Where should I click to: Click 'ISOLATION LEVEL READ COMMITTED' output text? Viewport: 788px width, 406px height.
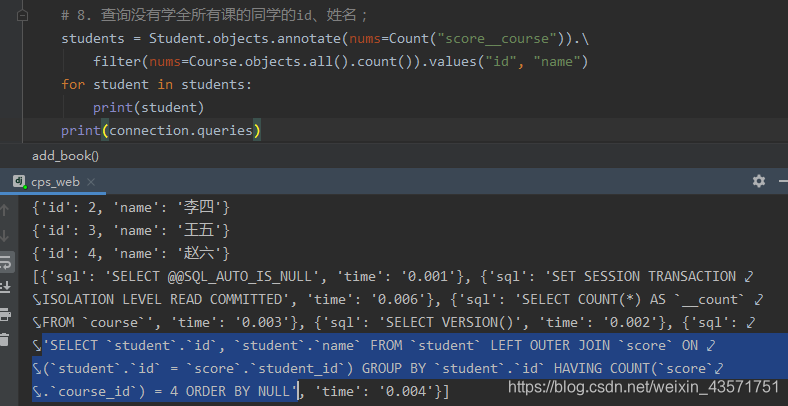coord(162,299)
